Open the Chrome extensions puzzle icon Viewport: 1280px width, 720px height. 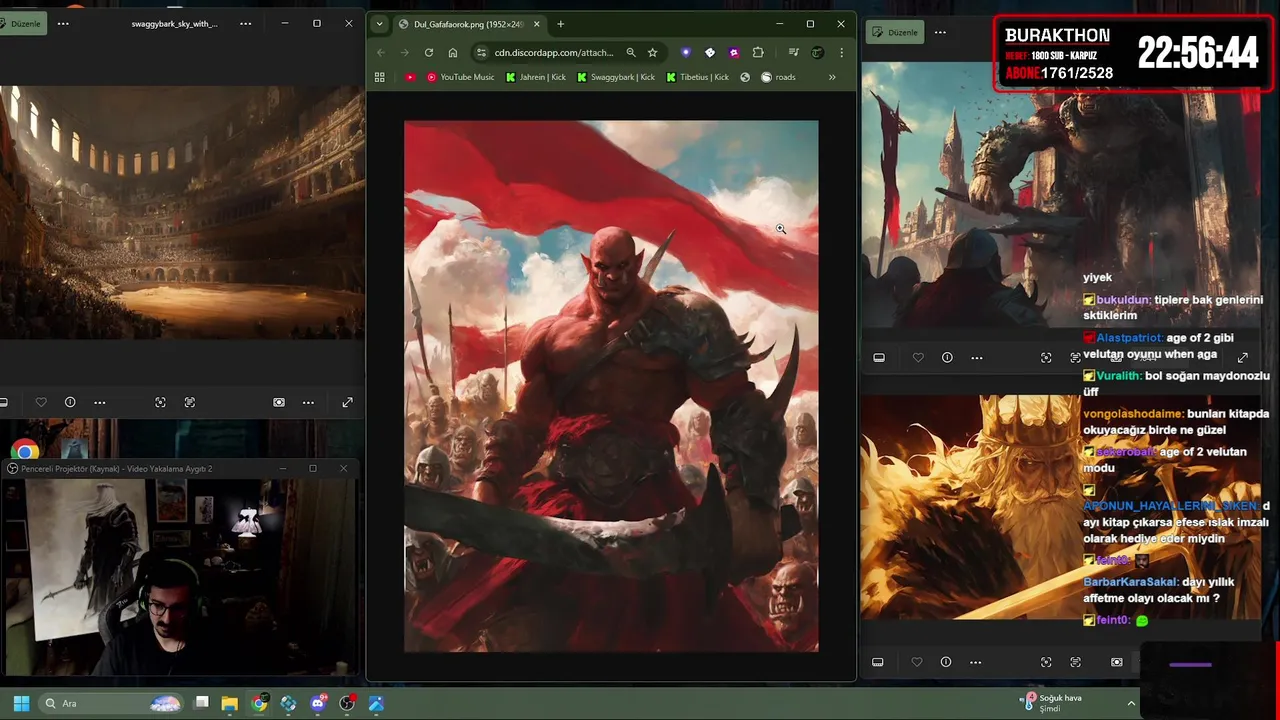tap(758, 52)
